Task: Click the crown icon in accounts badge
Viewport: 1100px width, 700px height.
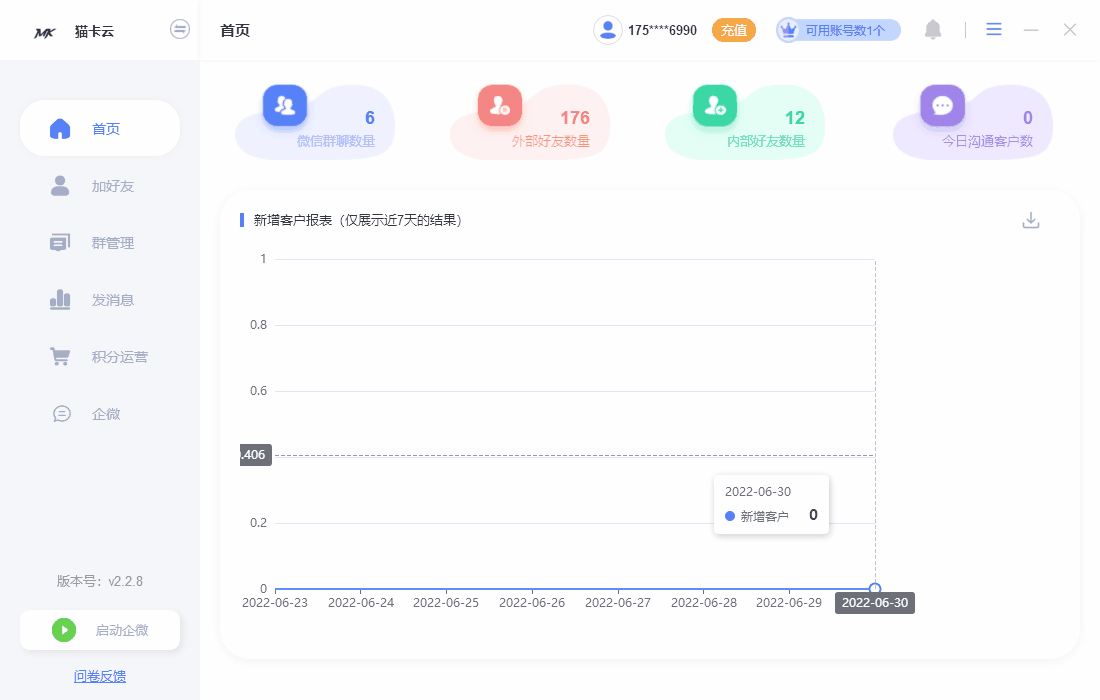Action: point(789,30)
